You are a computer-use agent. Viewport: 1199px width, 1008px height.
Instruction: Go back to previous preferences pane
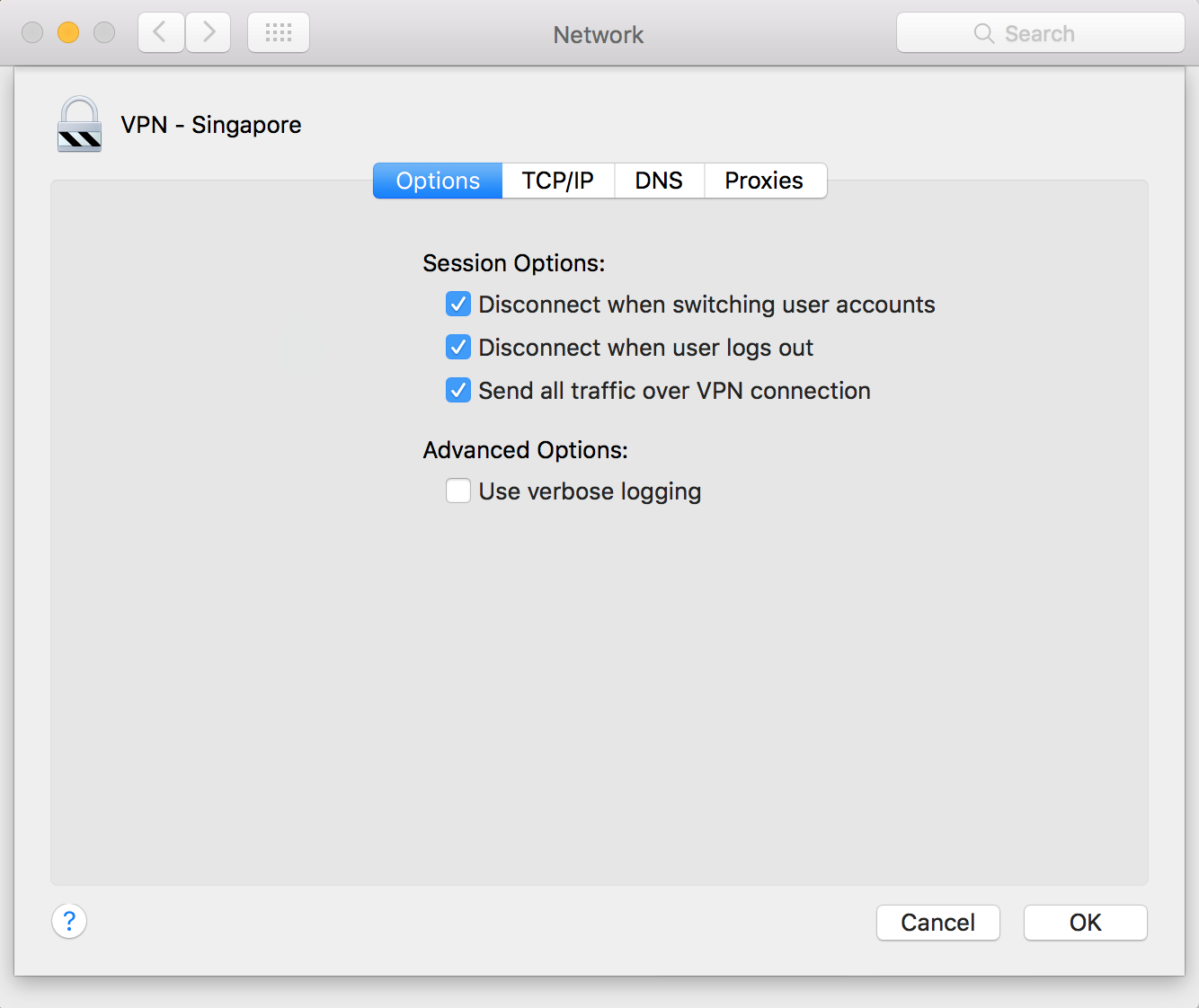[162, 33]
